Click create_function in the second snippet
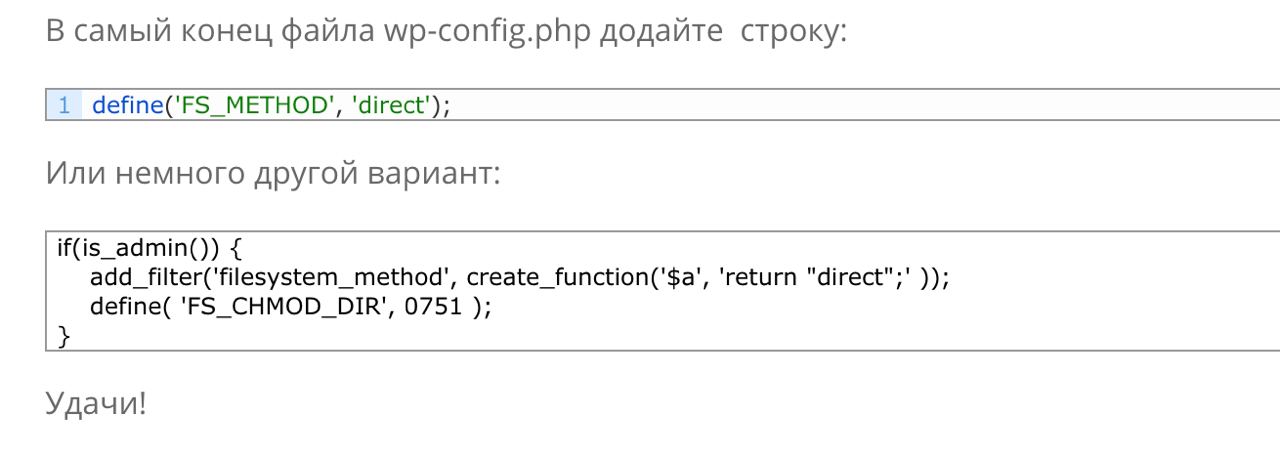The width and height of the screenshot is (1280, 457). pyautogui.click(x=556, y=276)
